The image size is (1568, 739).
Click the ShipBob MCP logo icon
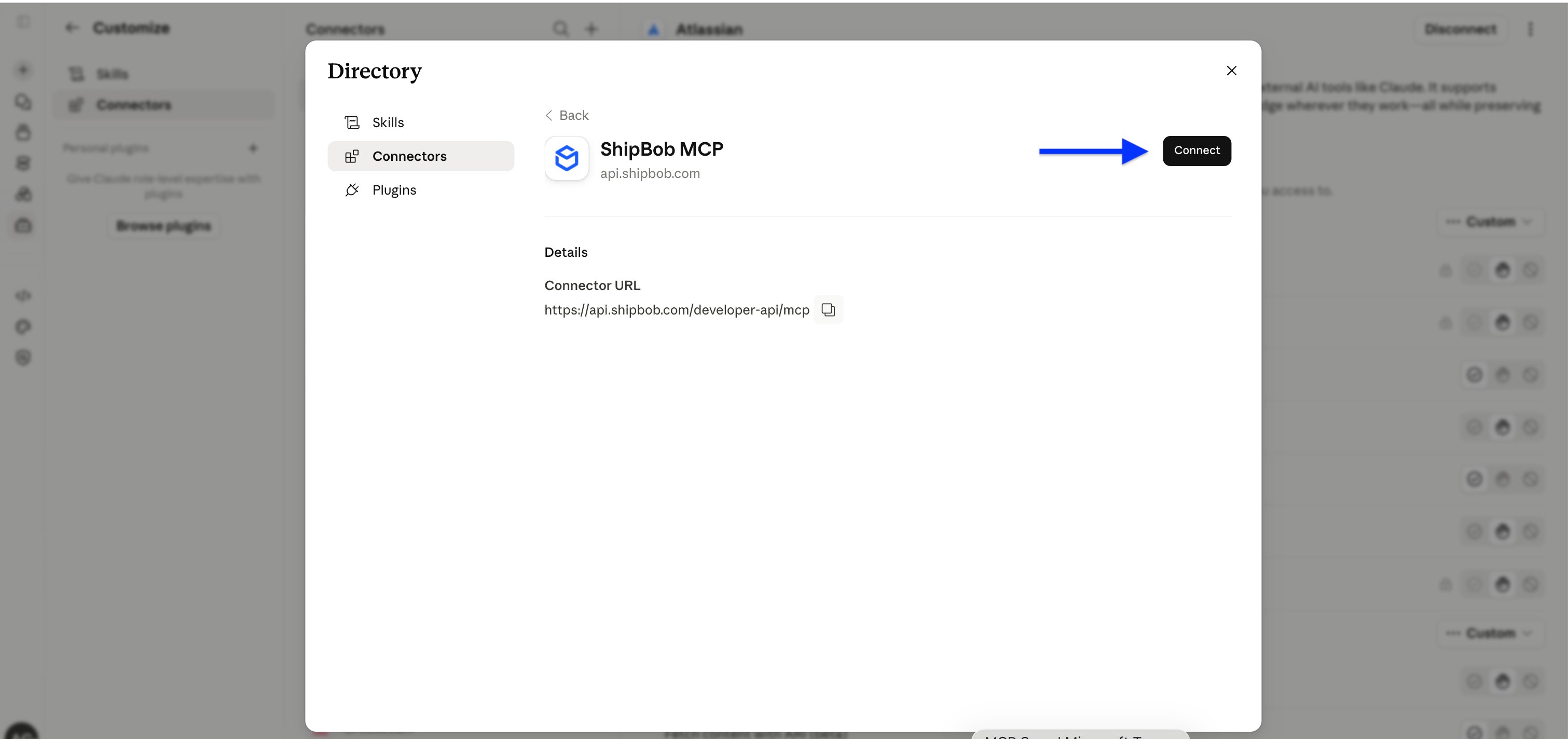coord(566,158)
